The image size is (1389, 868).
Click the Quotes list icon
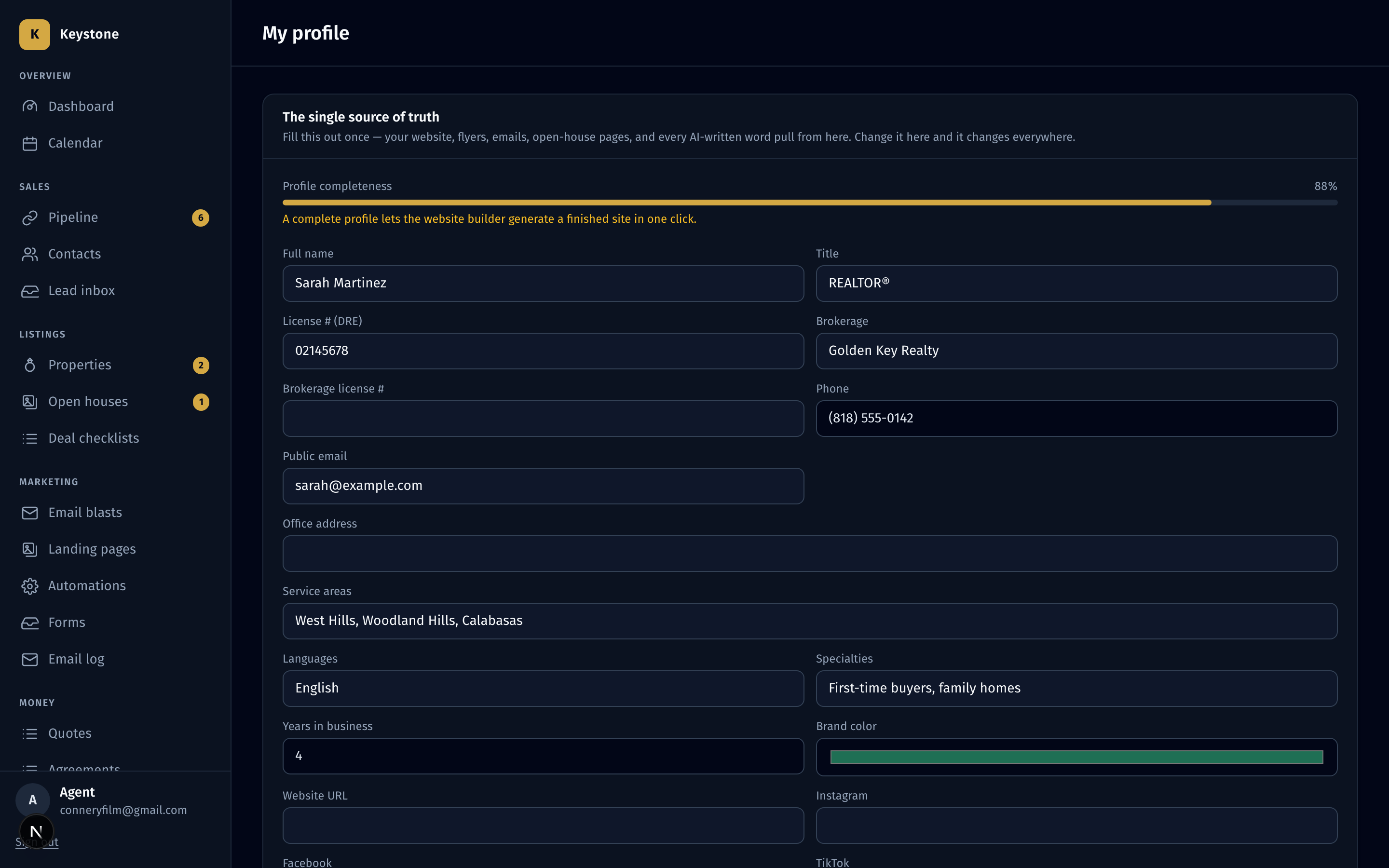click(30, 733)
